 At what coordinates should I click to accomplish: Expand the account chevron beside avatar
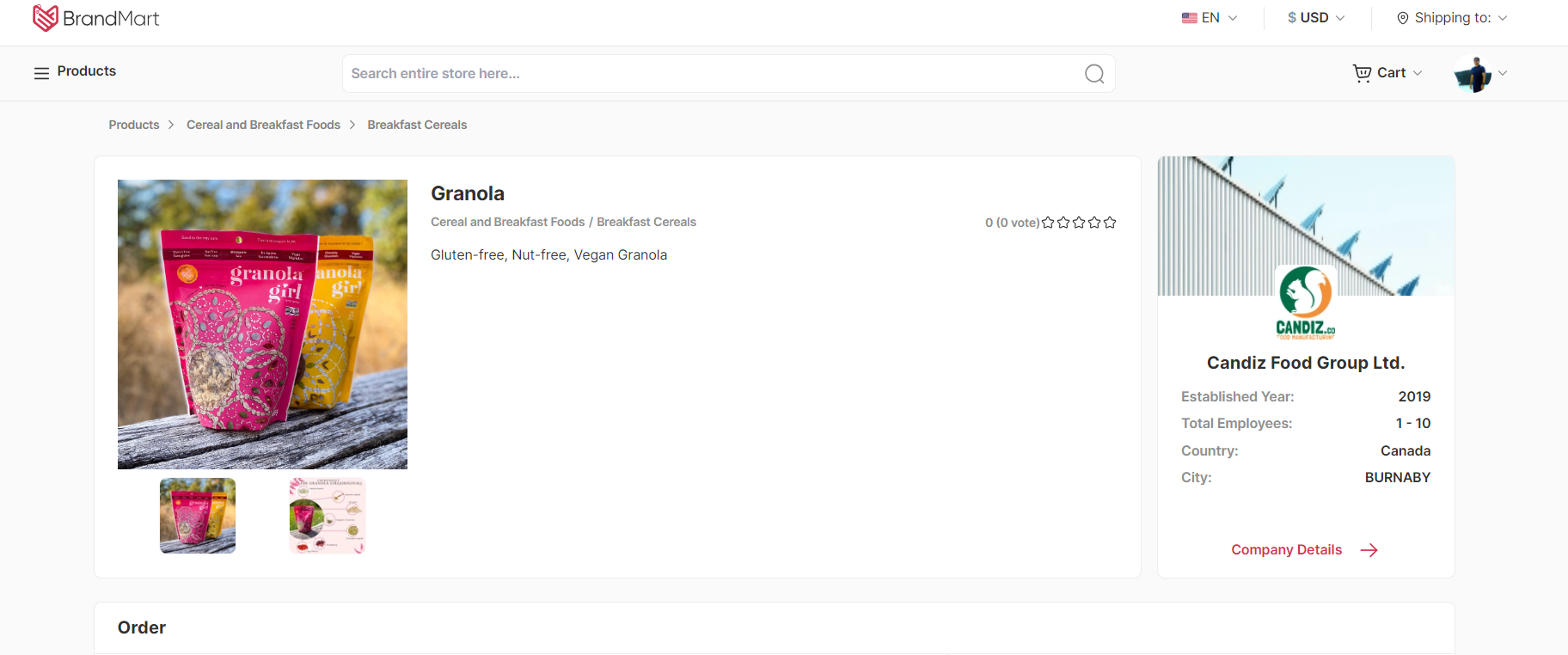1503,73
